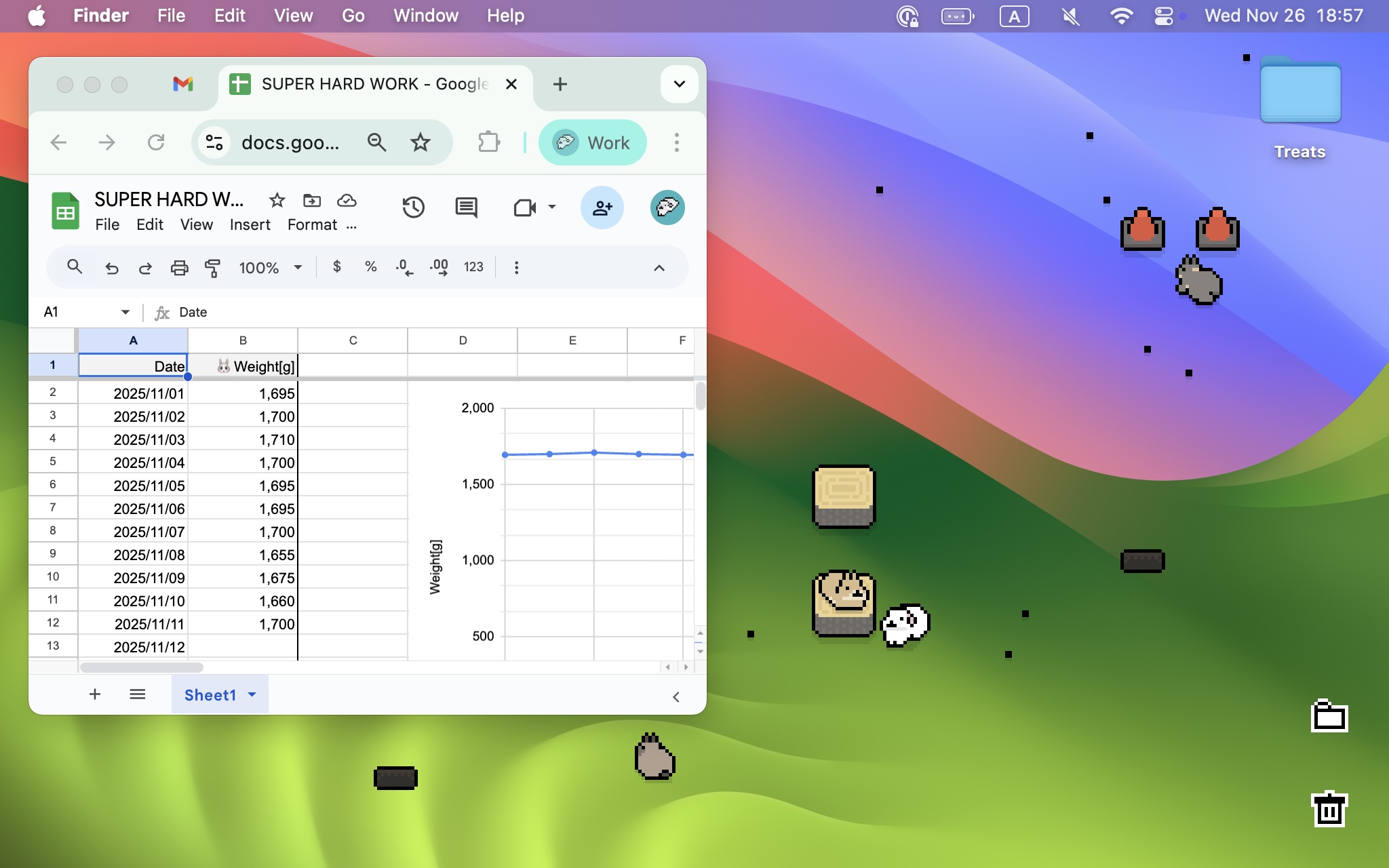This screenshot has height=868, width=1389.
Task: Open the comments icon
Action: coord(466,208)
